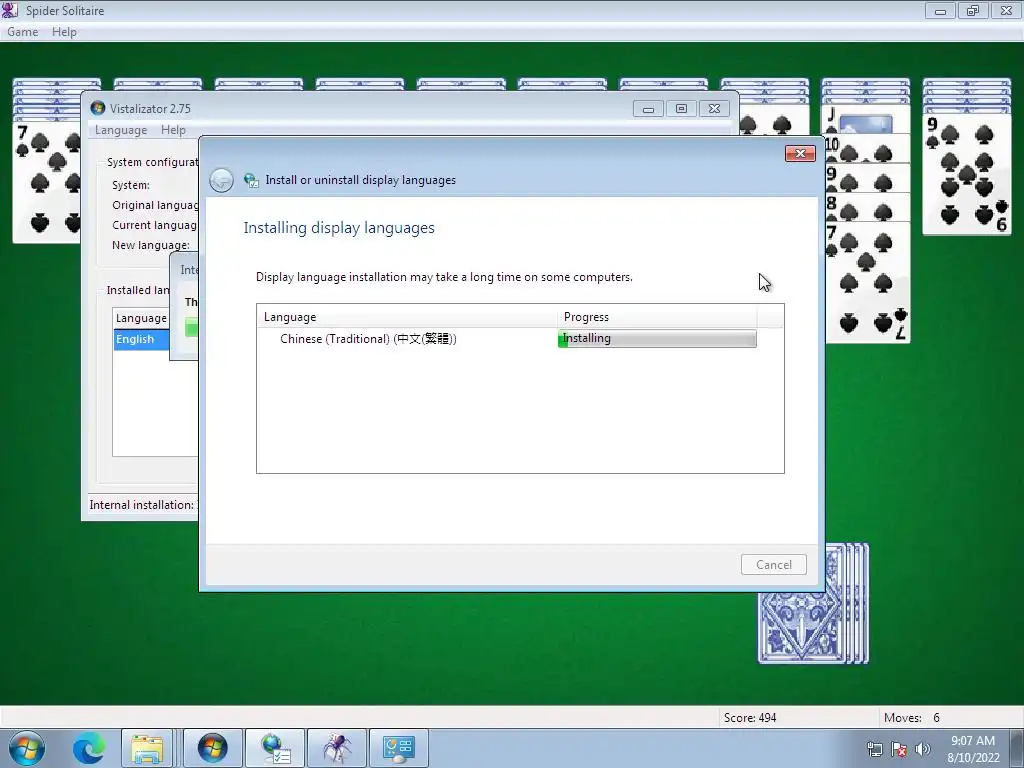Click the 8 of spades in the ninth column
The image size is (1024, 768).
point(867,208)
